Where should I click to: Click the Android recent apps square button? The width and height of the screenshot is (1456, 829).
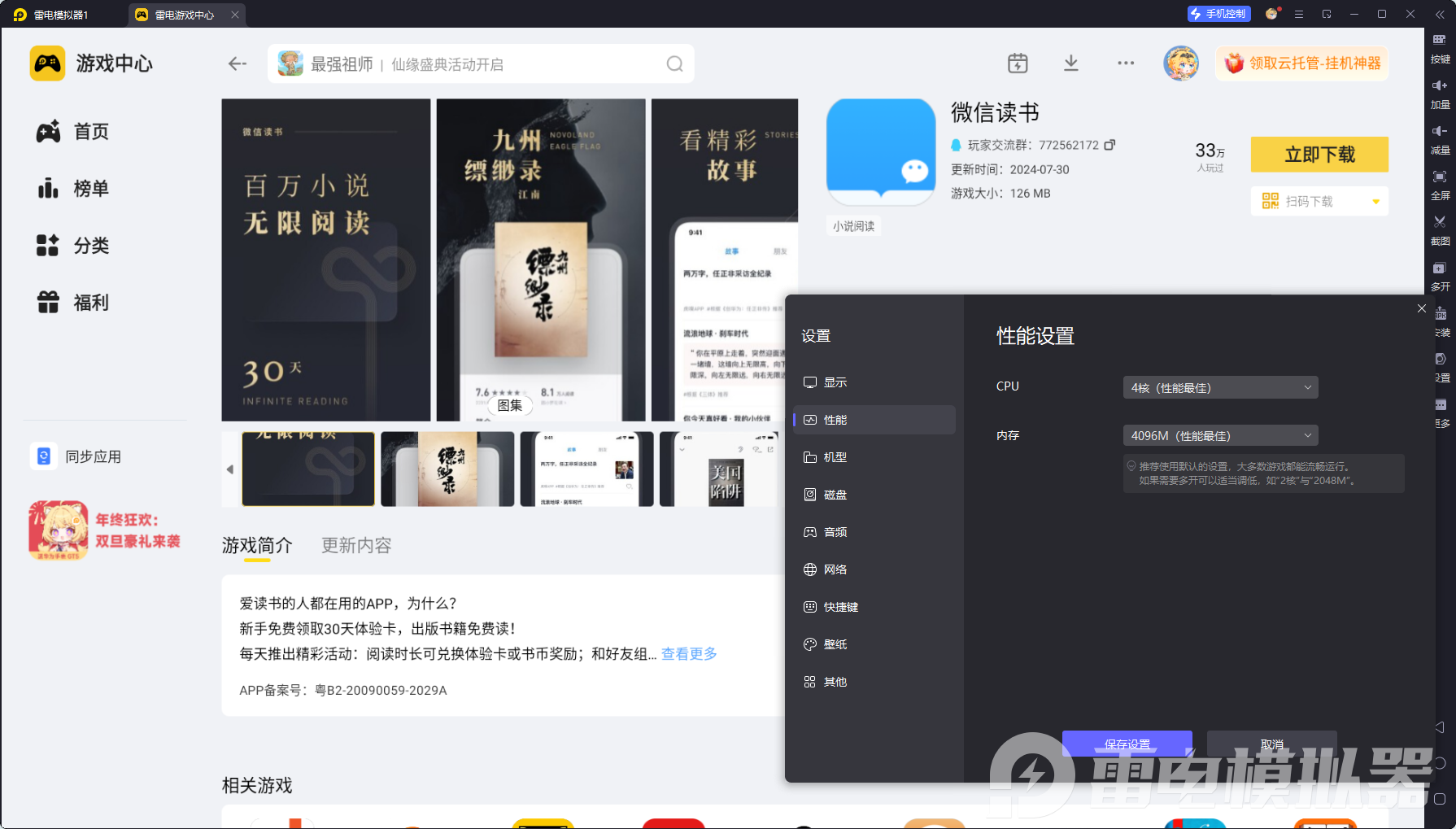1440,799
